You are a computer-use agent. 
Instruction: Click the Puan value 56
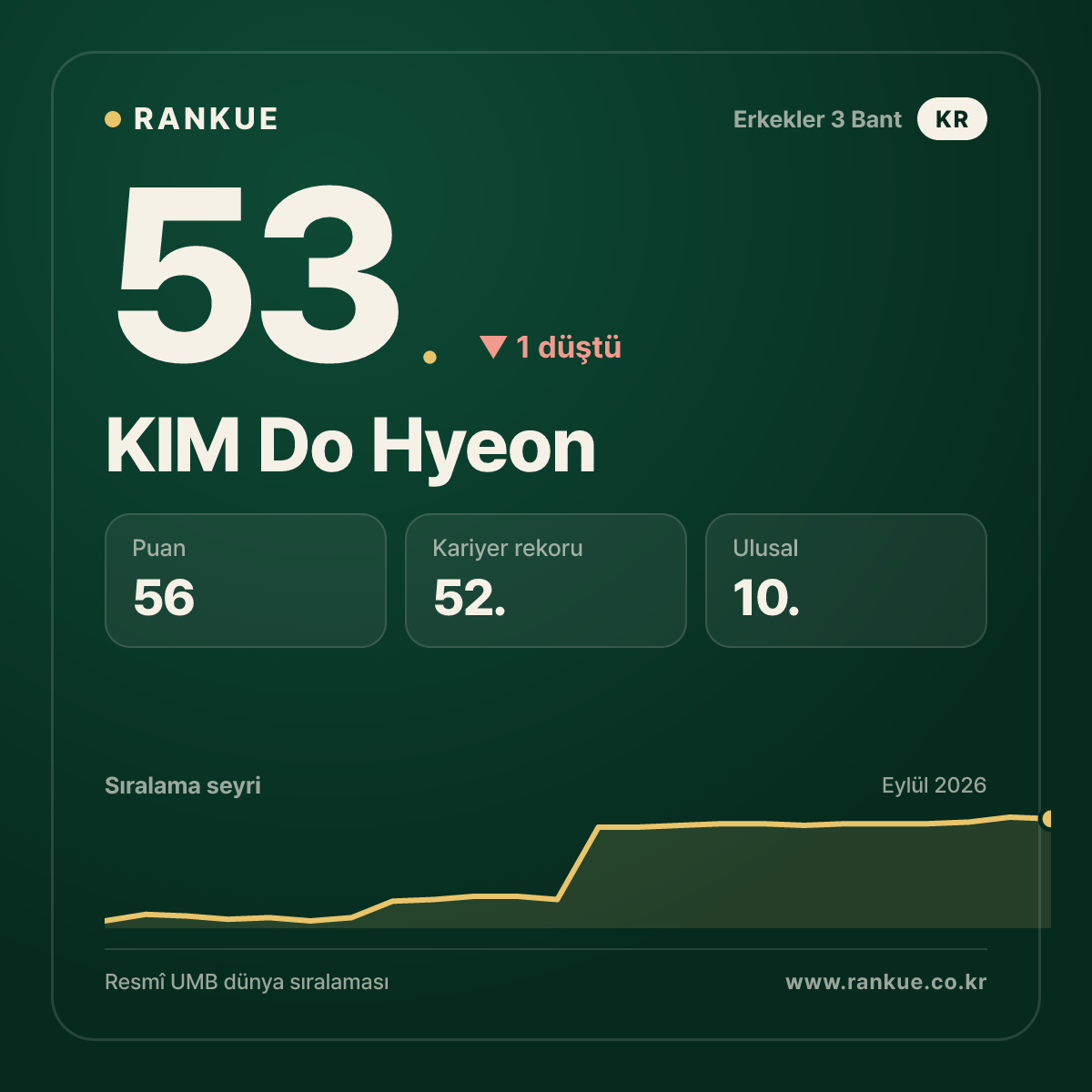click(164, 598)
